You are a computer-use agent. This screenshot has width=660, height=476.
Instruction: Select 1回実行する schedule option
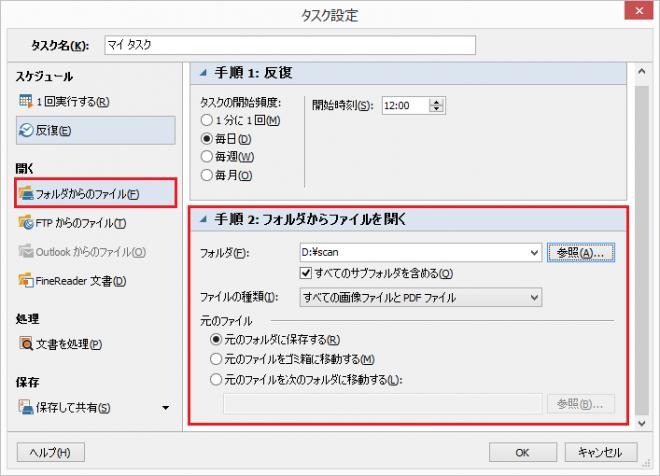(x=64, y=101)
